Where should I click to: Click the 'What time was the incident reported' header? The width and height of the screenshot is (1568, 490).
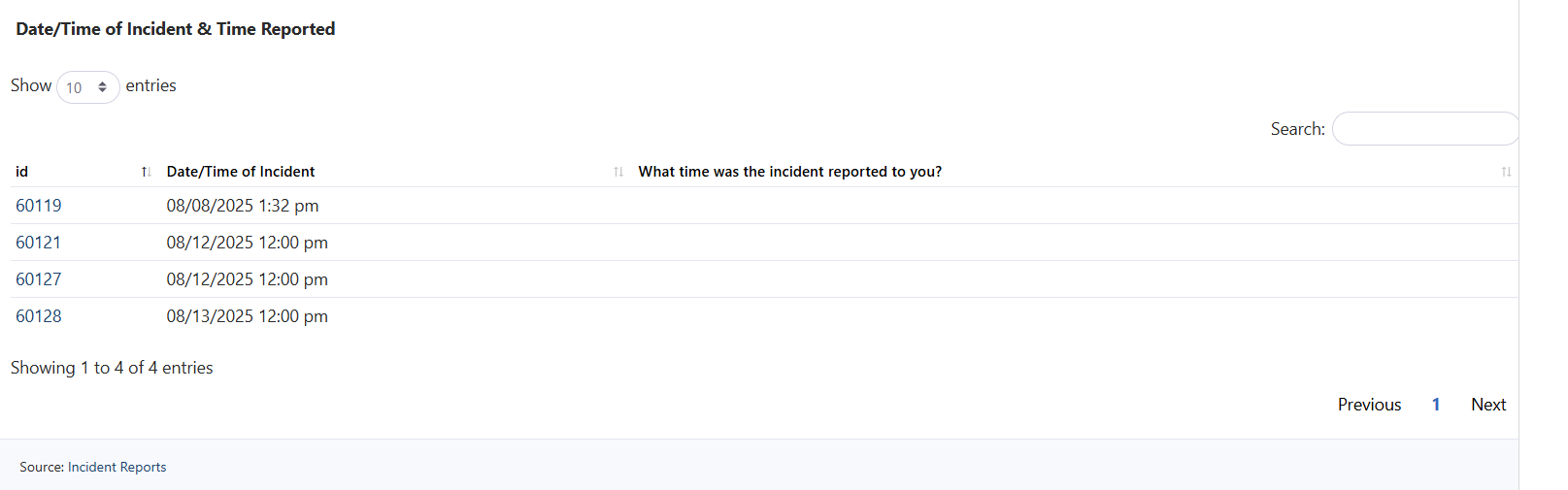[x=789, y=172]
